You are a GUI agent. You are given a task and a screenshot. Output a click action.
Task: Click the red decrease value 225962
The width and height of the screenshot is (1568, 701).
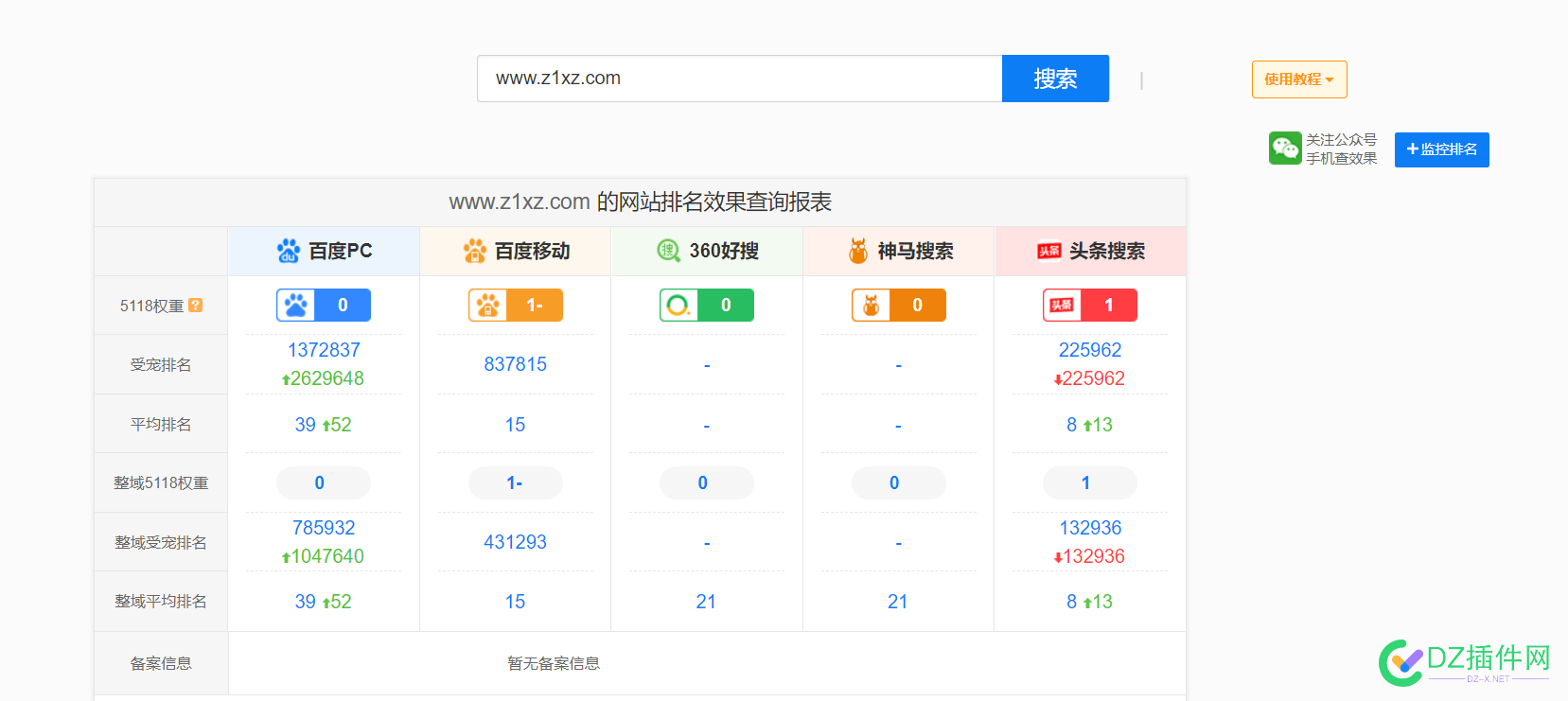(1089, 378)
